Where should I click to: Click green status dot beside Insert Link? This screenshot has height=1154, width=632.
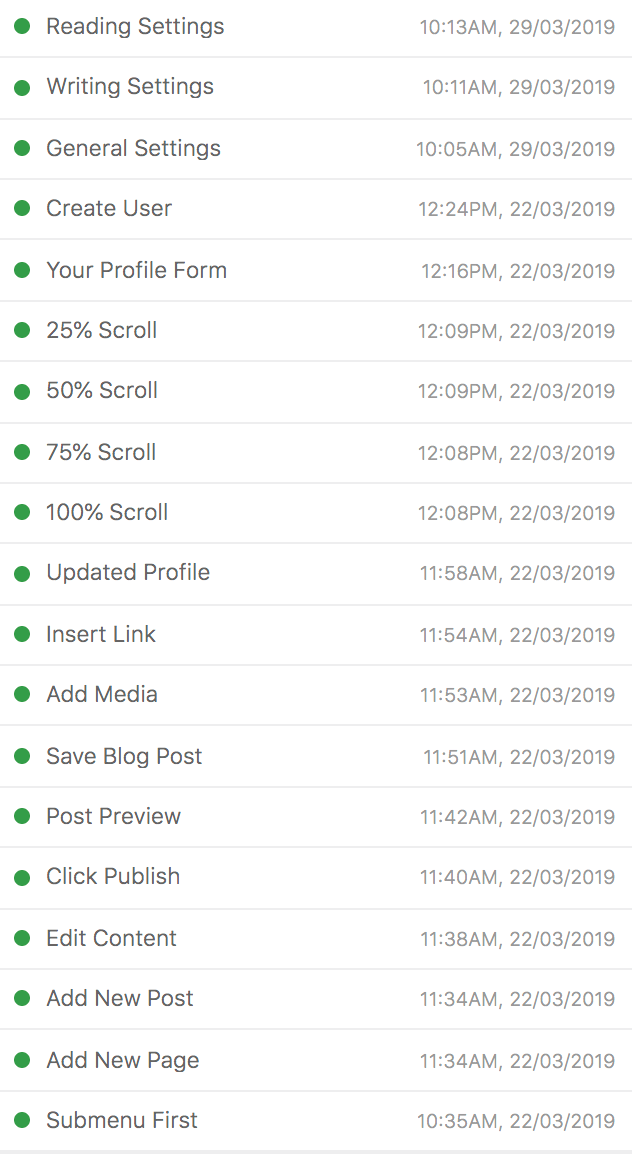click(x=22, y=635)
